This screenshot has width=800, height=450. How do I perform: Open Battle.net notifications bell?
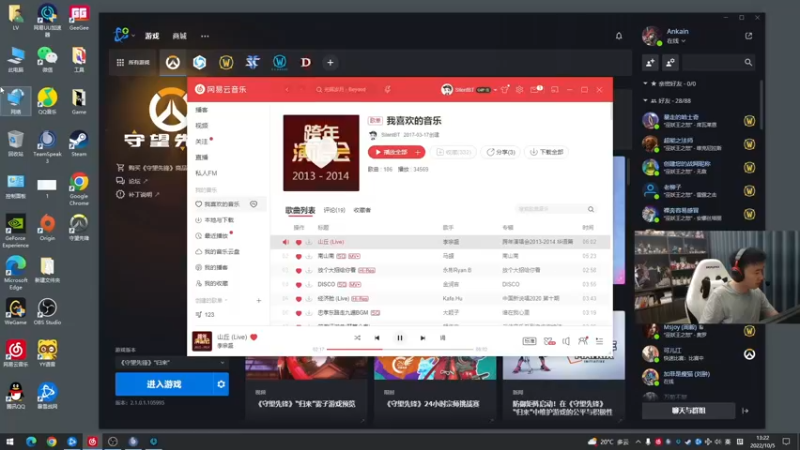click(x=619, y=36)
